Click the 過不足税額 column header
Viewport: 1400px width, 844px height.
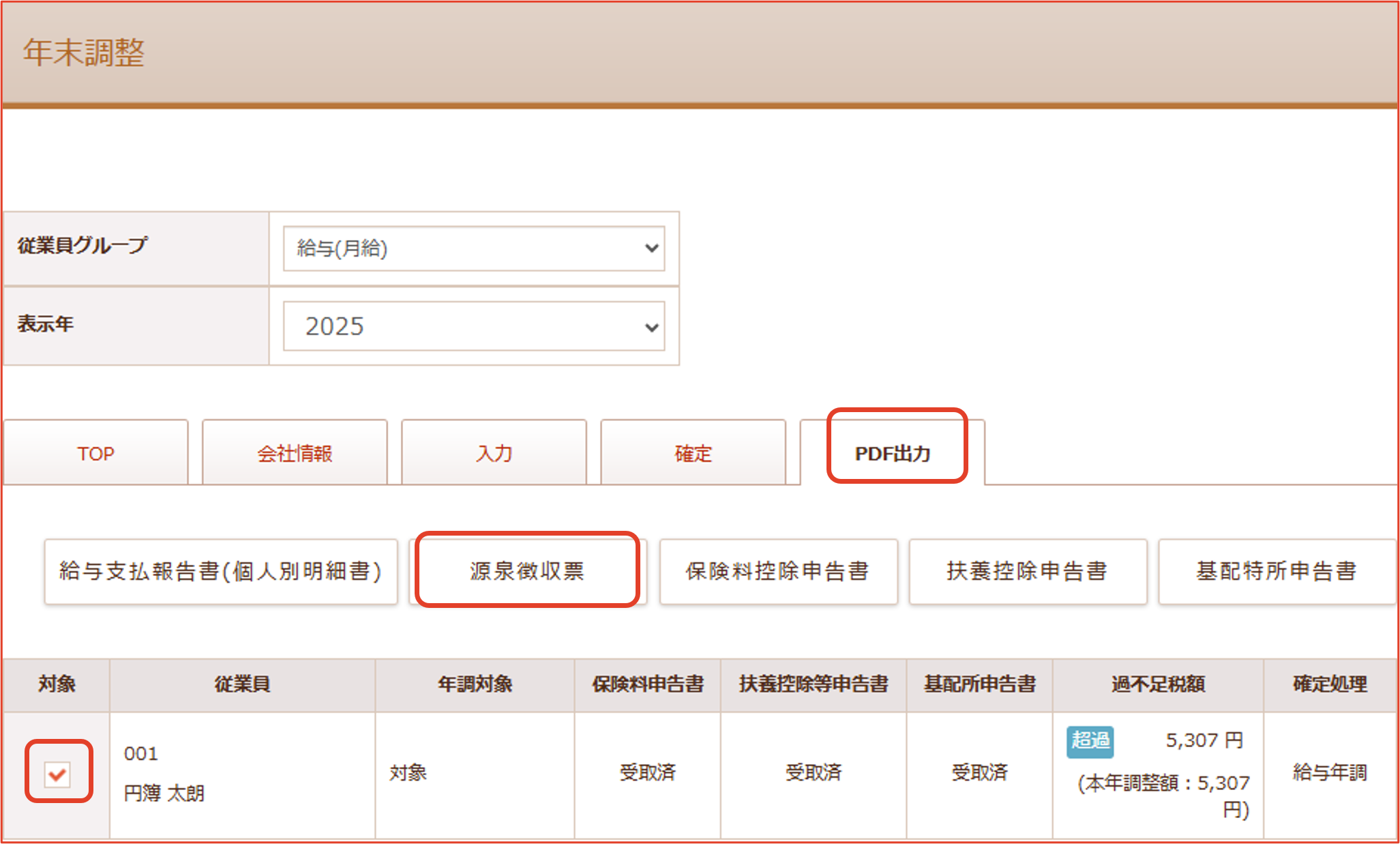click(x=1158, y=684)
